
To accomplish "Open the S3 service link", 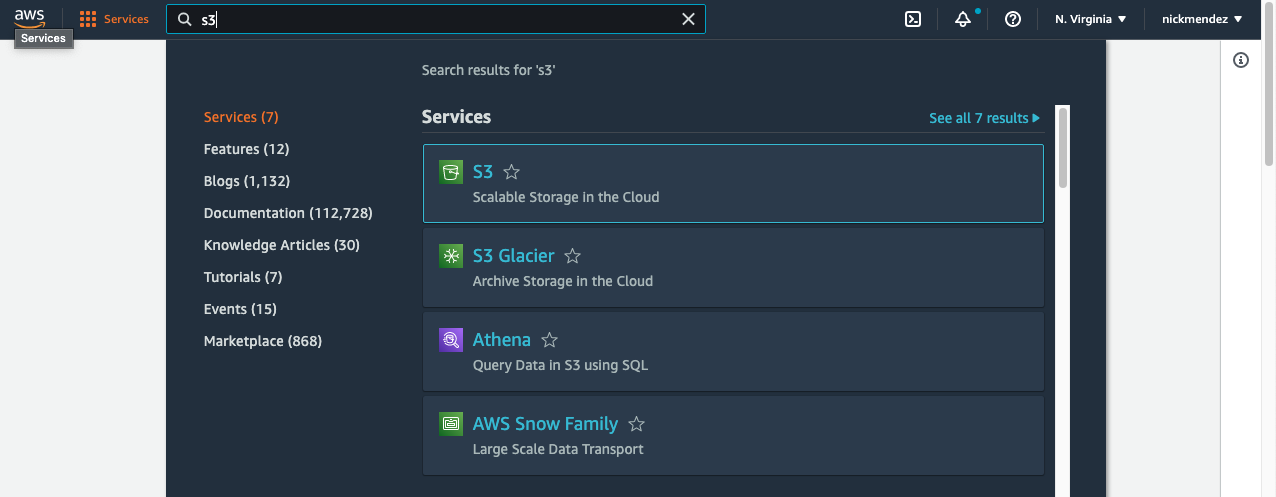I will coord(483,172).
